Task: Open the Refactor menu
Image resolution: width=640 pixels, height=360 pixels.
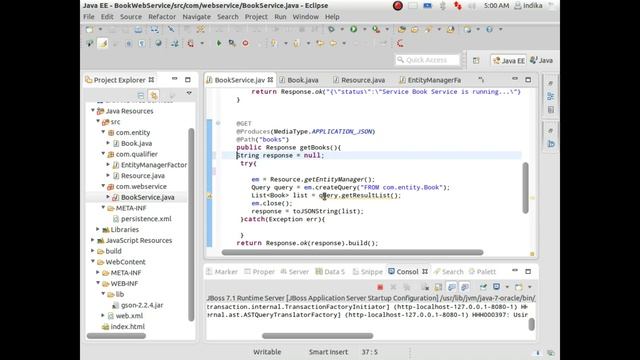Action: pyautogui.click(x=162, y=17)
